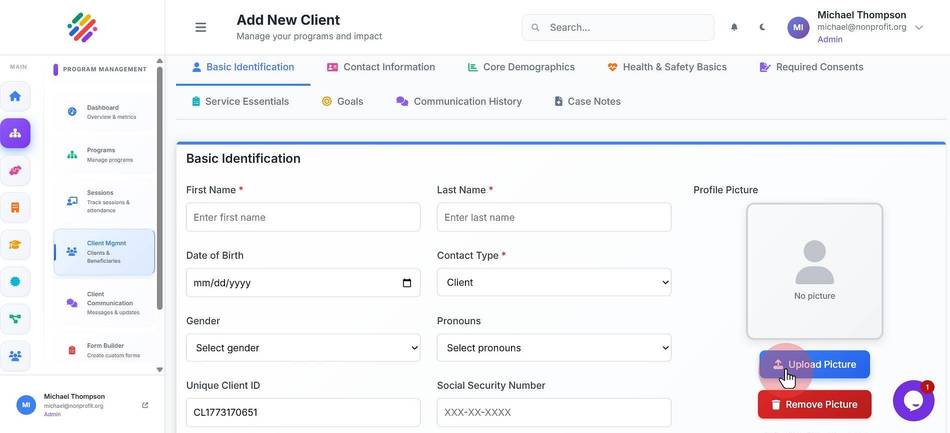This screenshot has width=950, height=433.
Task: Select the purple program management sidebar icon
Action: 15,133
